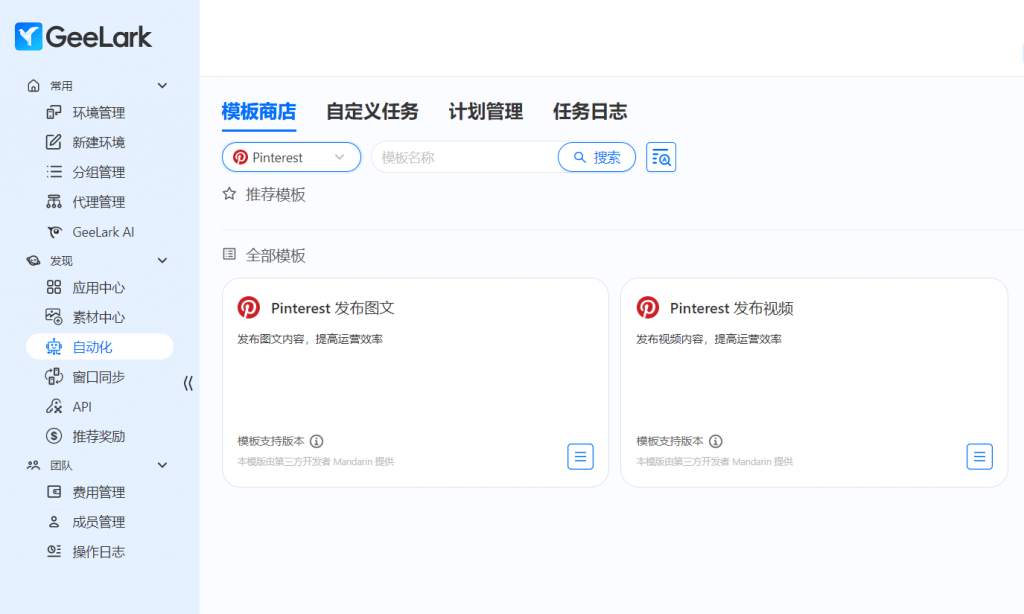
Task: Collapse sidebar with double-chevron icon
Action: click(188, 383)
